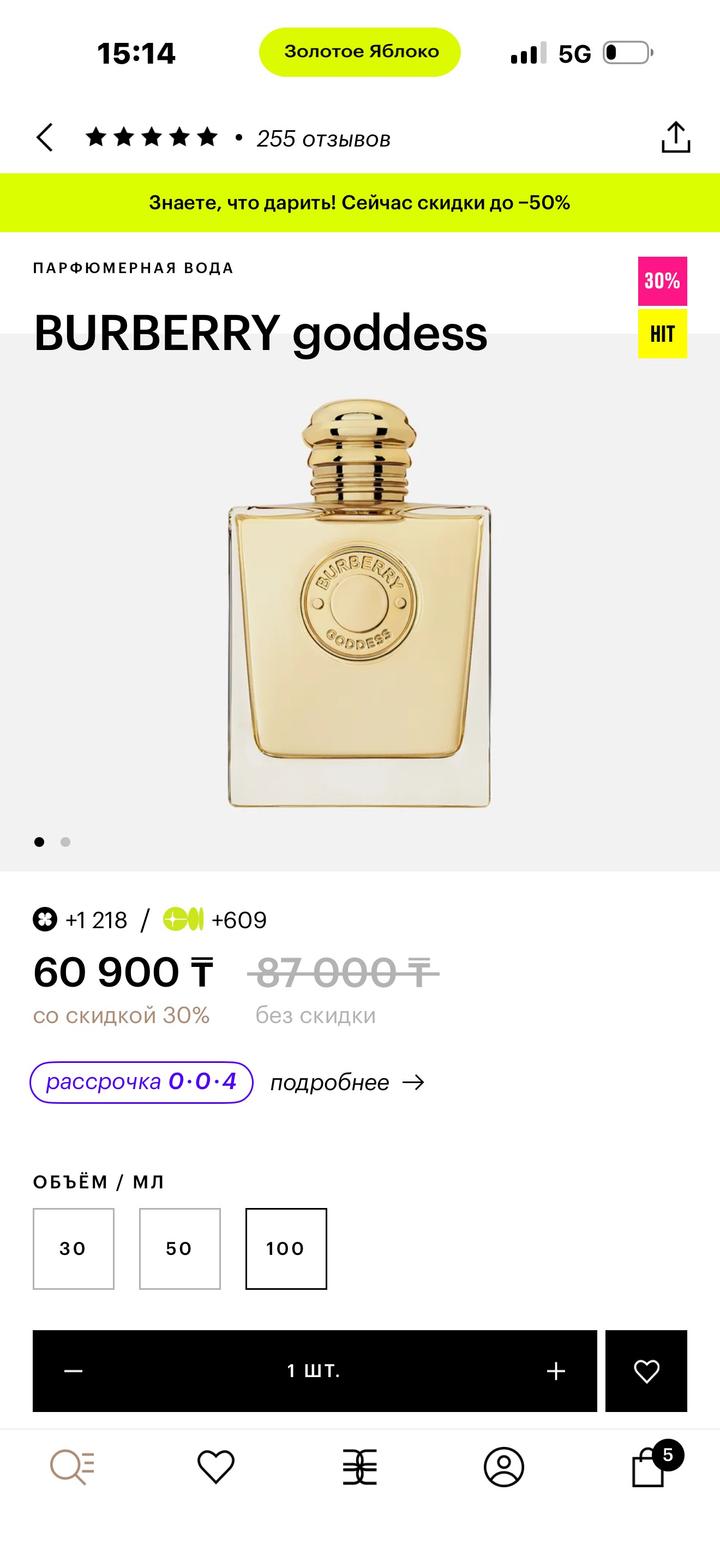Open the Golden Apple home logo tab
The height and width of the screenshot is (1564, 720).
(360, 1467)
